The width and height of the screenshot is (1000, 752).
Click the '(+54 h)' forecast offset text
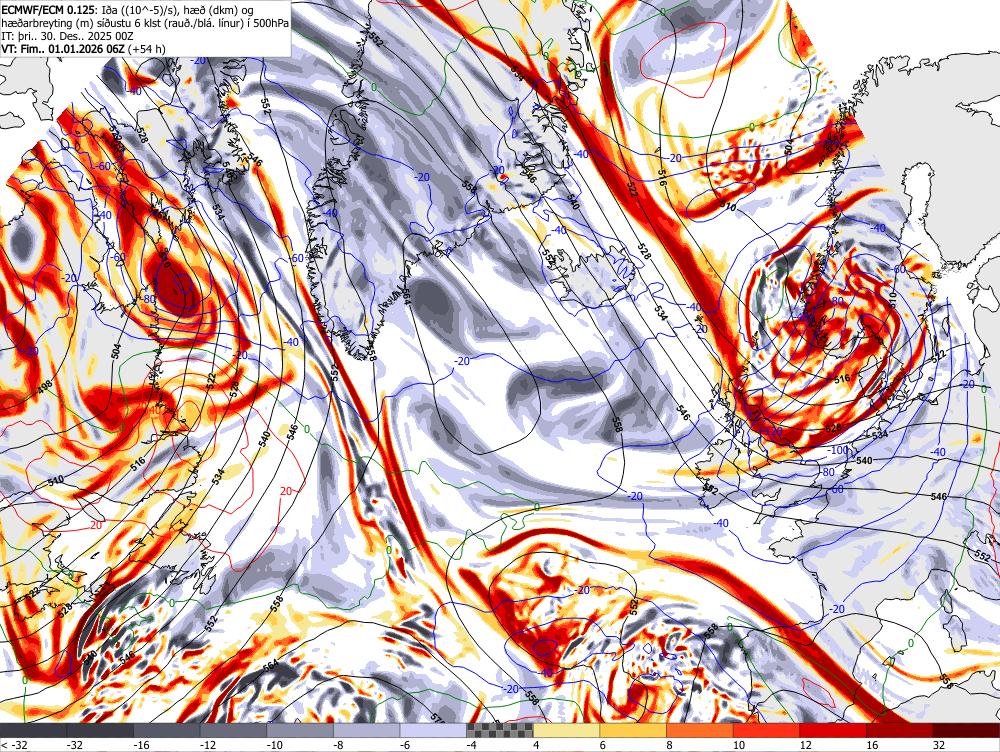(x=147, y=48)
